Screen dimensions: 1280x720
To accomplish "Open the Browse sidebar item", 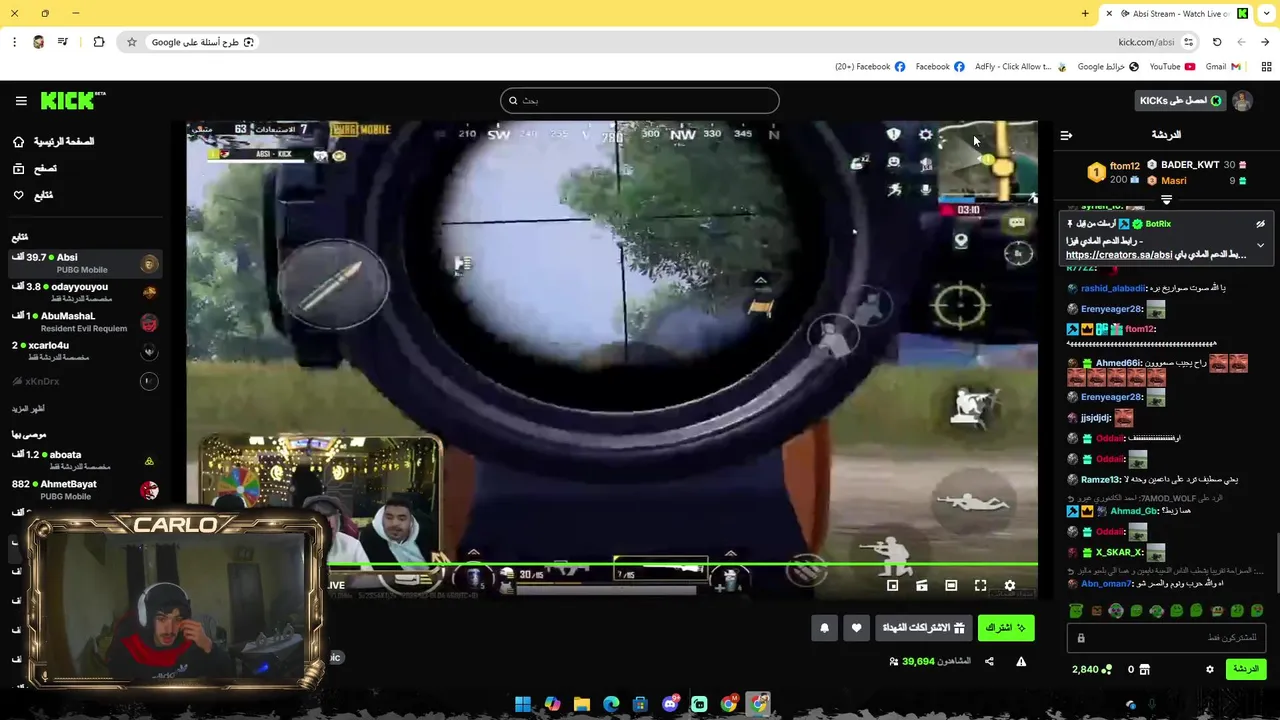I will (x=35, y=169).
